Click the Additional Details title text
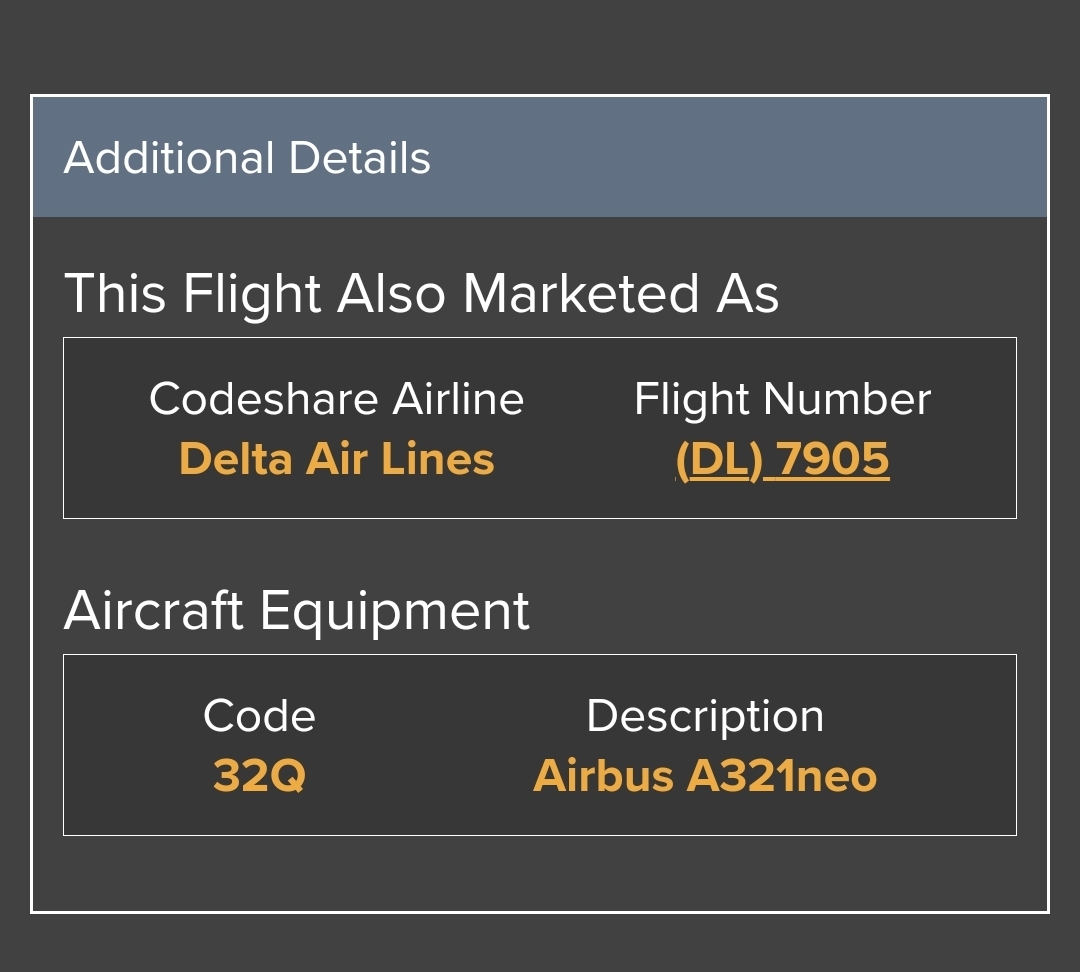The image size is (1080, 972). pyautogui.click(x=247, y=158)
